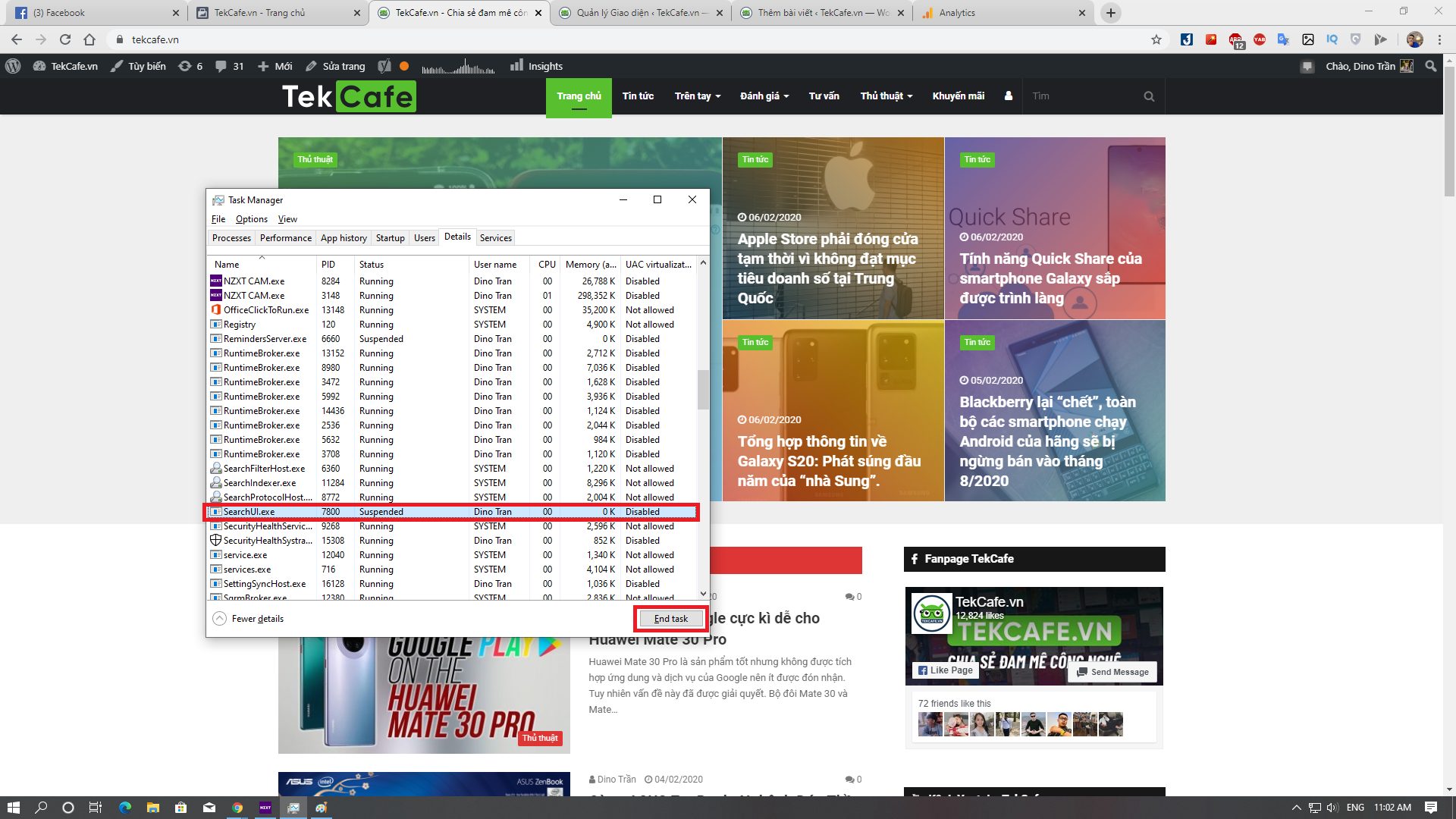Open the Tin tức menu link
This screenshot has height=819, width=1456.
[638, 96]
